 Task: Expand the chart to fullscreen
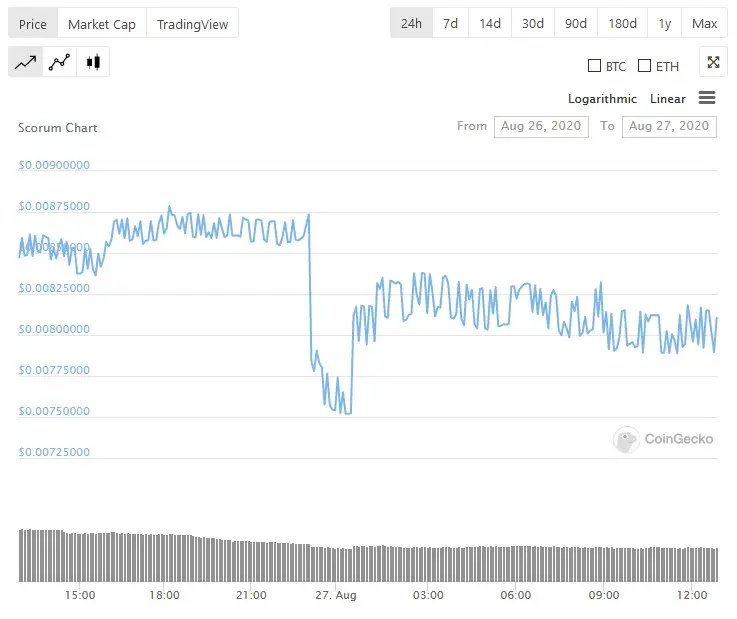click(713, 62)
